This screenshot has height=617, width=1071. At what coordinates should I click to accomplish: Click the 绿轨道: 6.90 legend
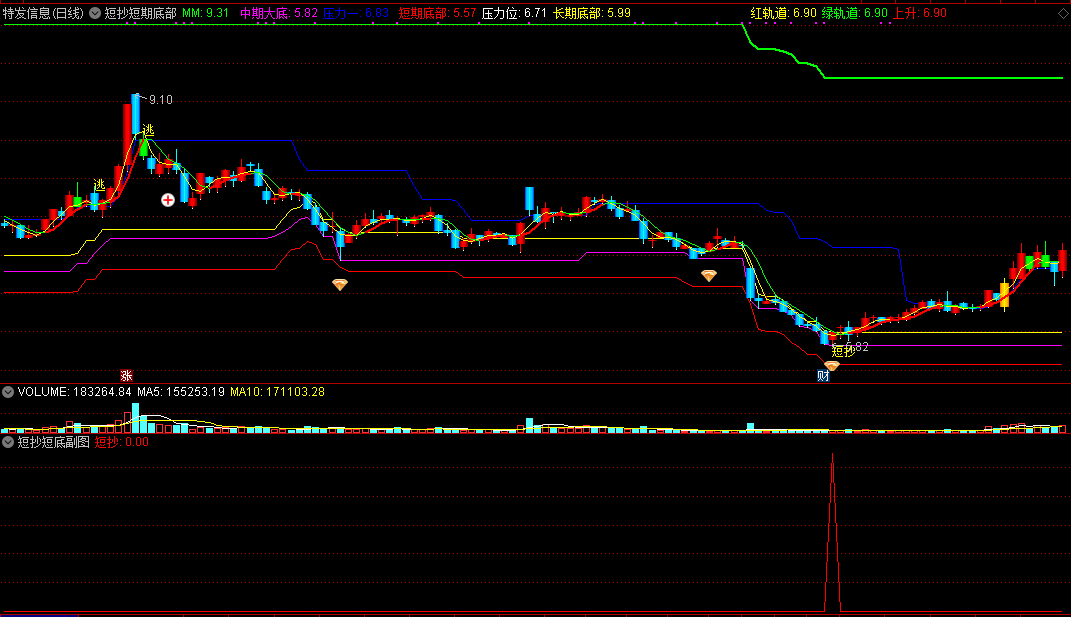[x=854, y=13]
